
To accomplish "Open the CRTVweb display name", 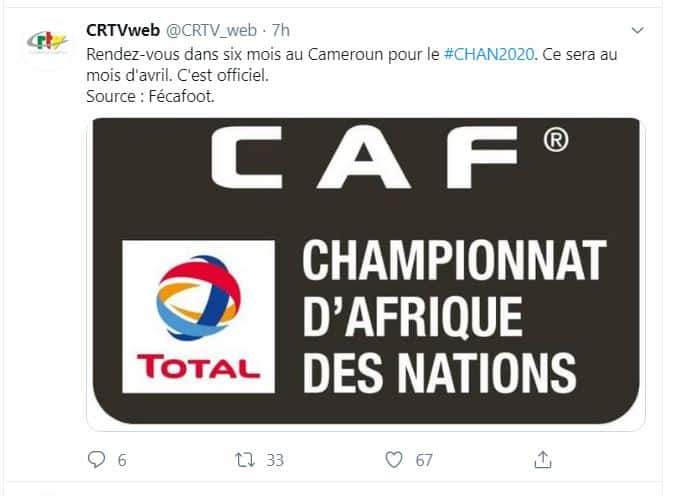I will (x=123, y=30).
